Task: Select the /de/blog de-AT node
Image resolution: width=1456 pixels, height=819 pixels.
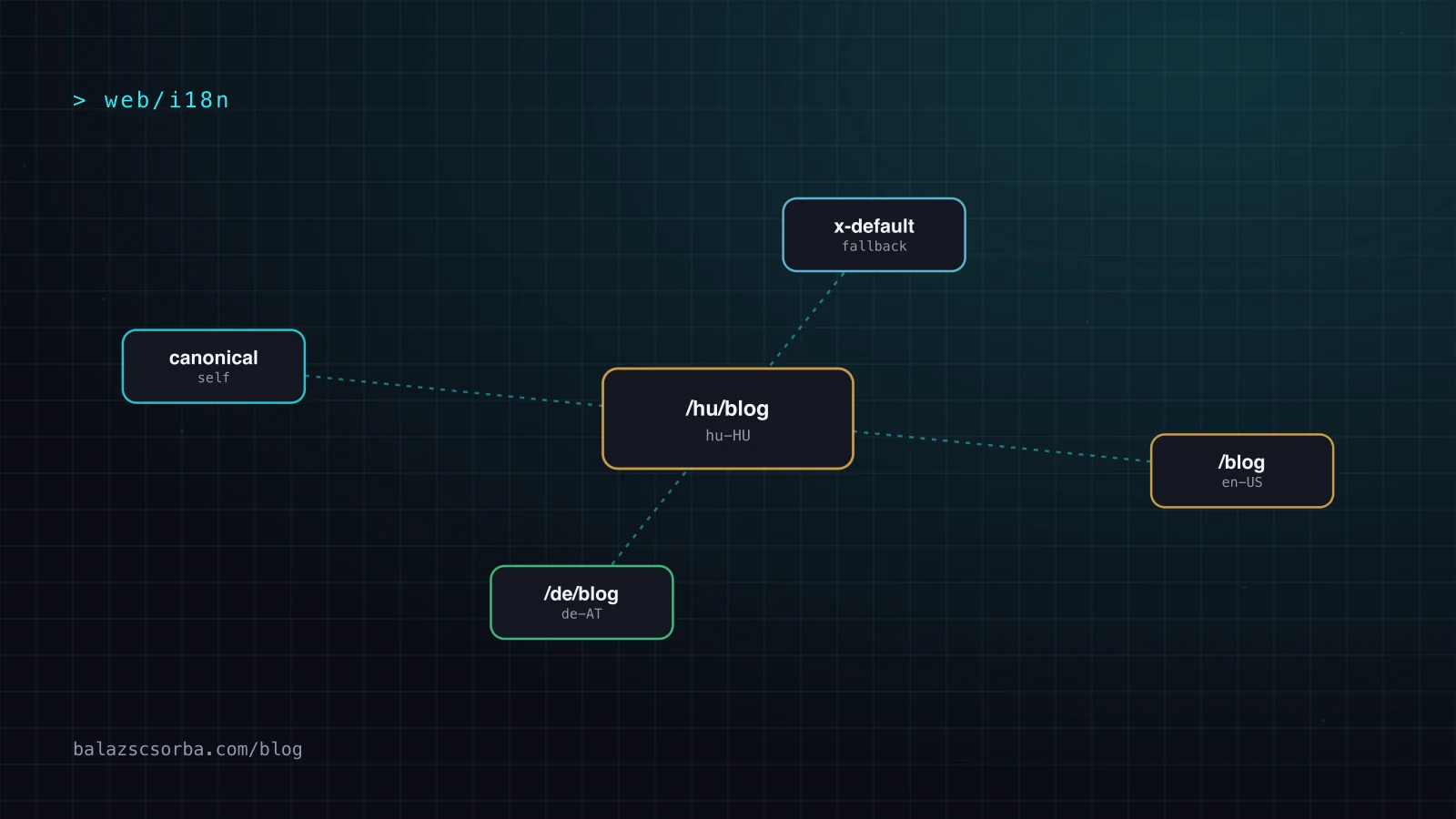Action: [x=581, y=602]
